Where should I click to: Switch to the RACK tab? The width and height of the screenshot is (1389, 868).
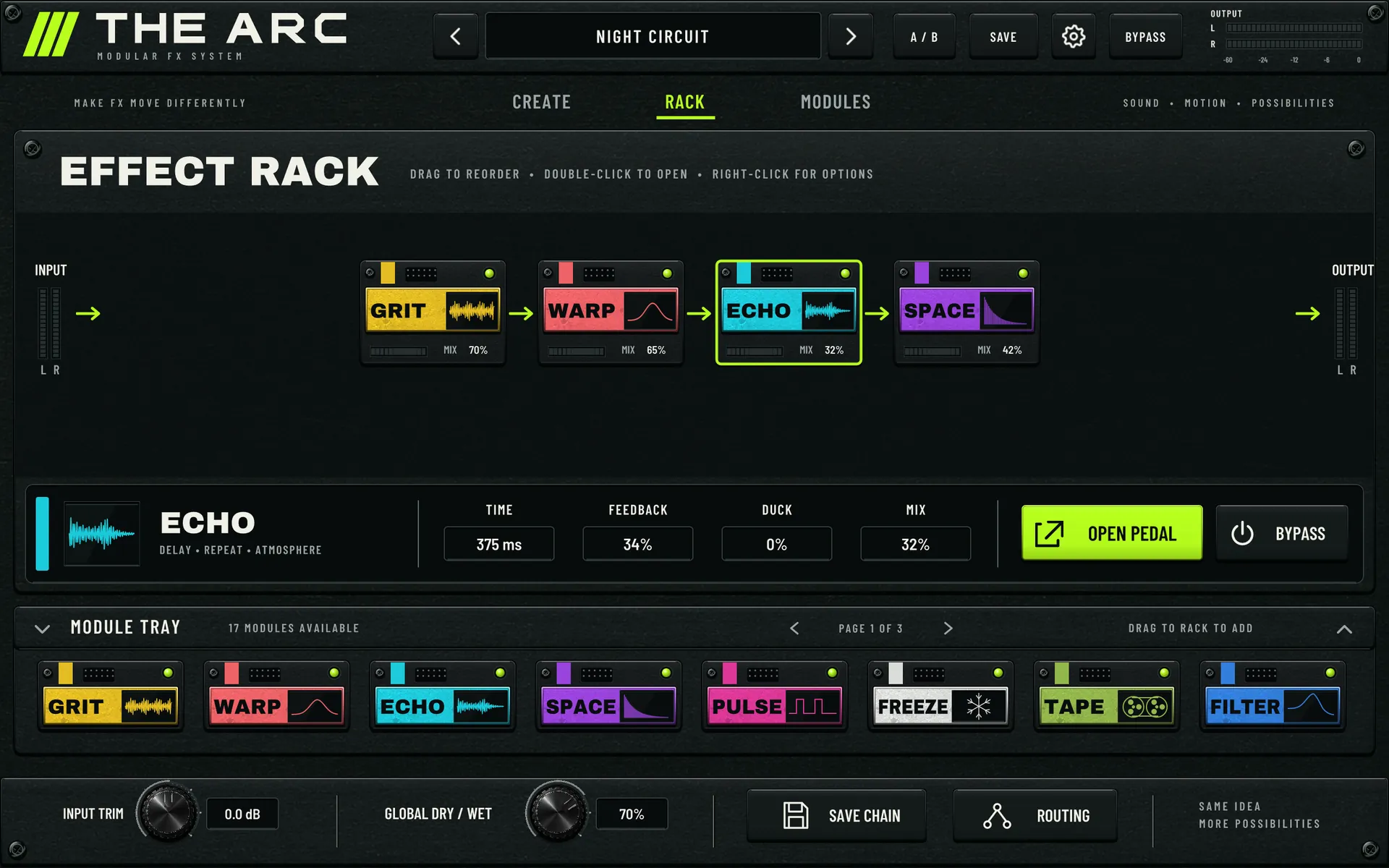(x=685, y=102)
